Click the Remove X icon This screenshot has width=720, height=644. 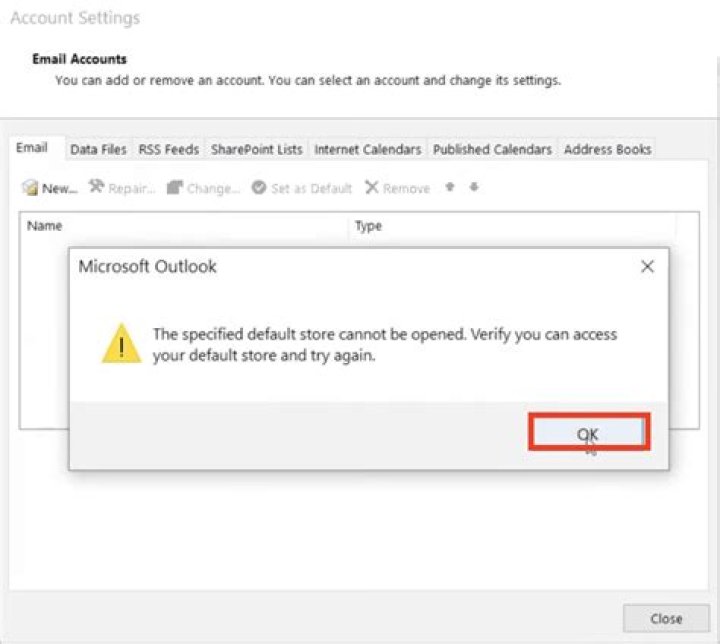pos(372,188)
